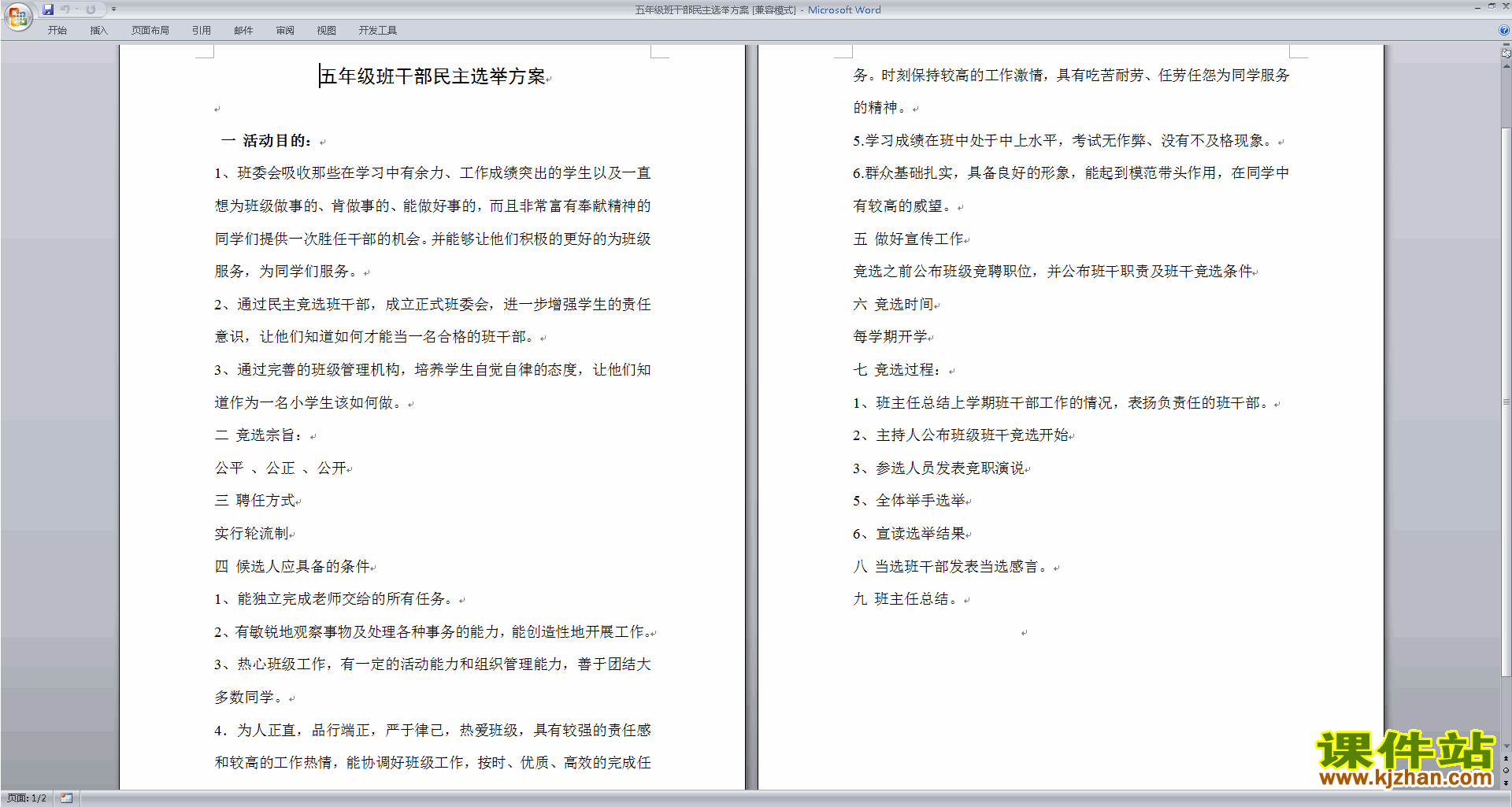Click the line 5、全体举手选举
The width and height of the screenshot is (1512, 807).
point(910,501)
